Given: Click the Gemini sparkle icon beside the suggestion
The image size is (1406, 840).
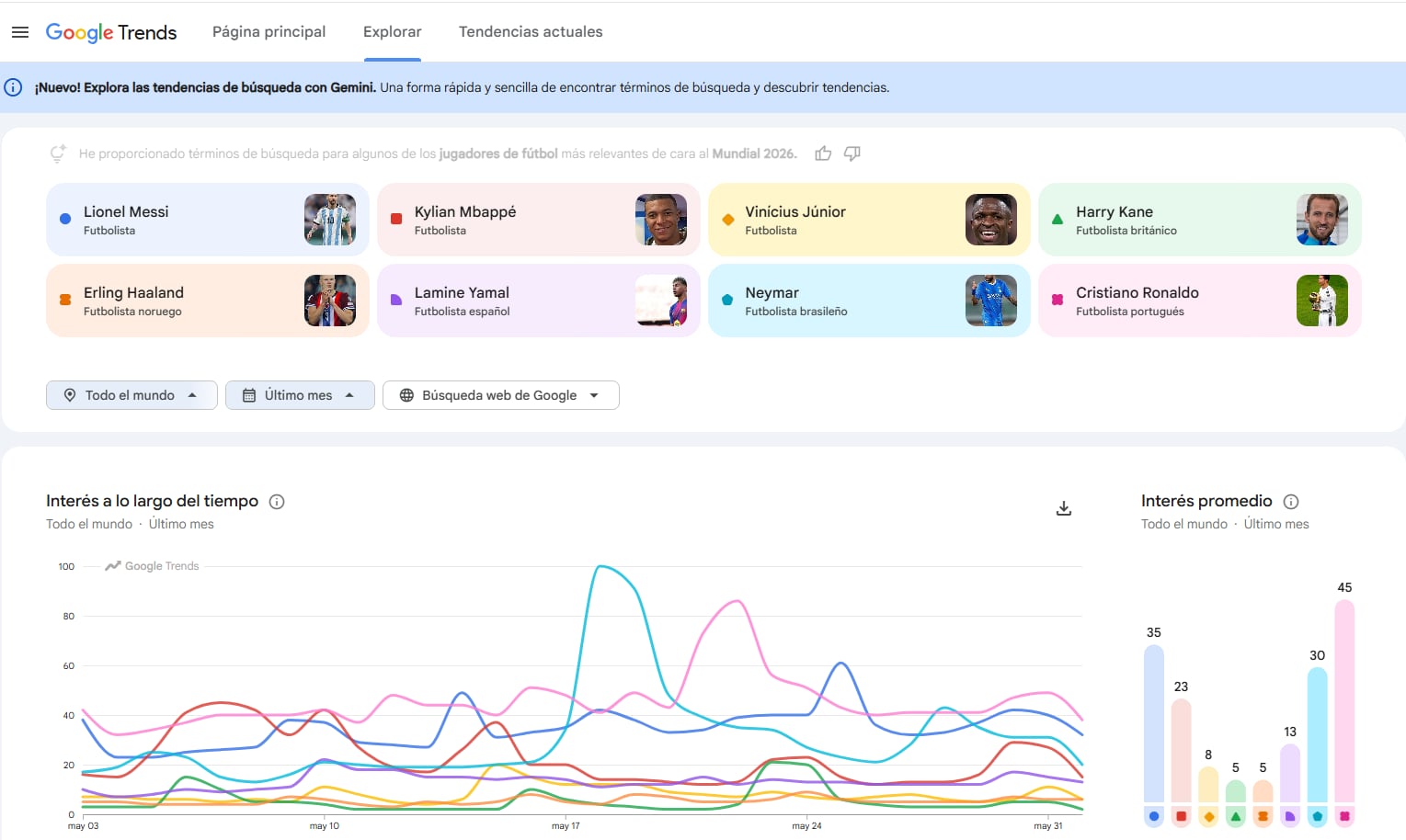Looking at the screenshot, I should tap(58, 153).
